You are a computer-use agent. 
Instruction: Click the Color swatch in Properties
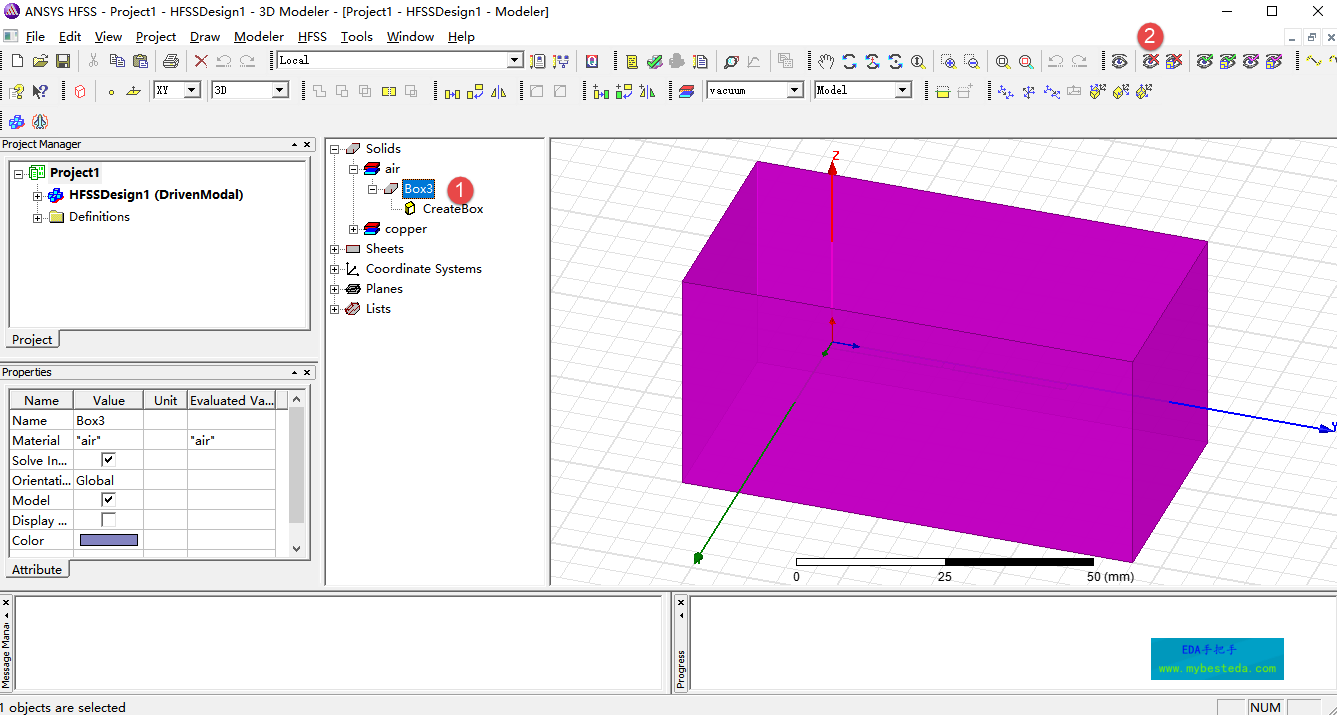(x=109, y=540)
